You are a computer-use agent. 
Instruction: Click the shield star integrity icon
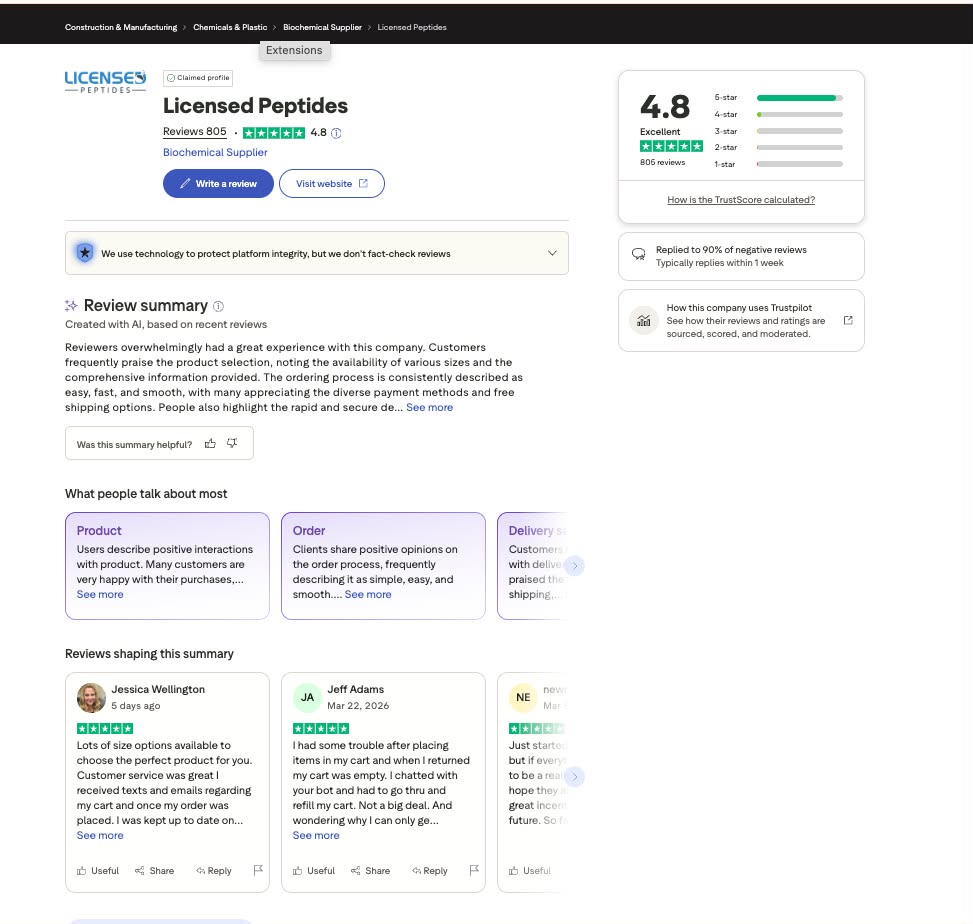[x=85, y=253]
